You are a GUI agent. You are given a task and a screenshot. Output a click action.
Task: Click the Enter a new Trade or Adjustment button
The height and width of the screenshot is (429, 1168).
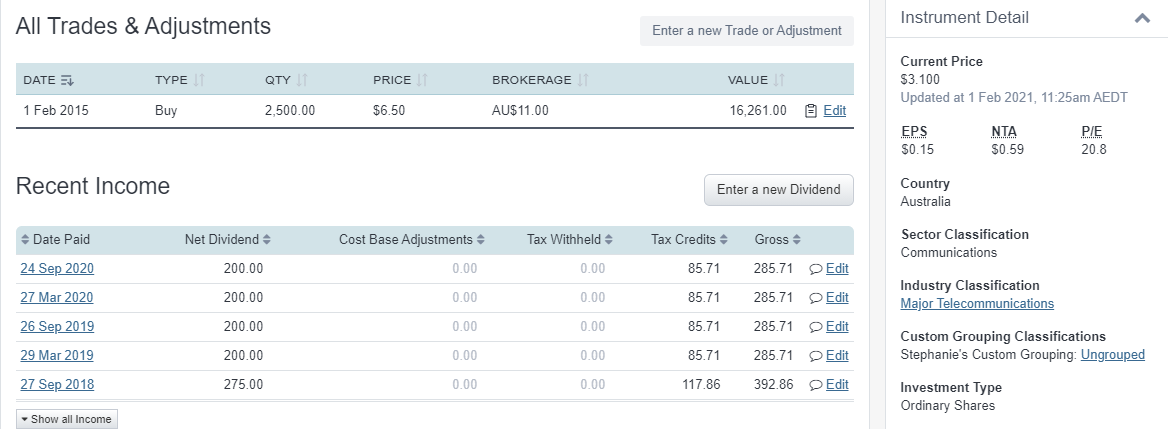tap(746, 31)
